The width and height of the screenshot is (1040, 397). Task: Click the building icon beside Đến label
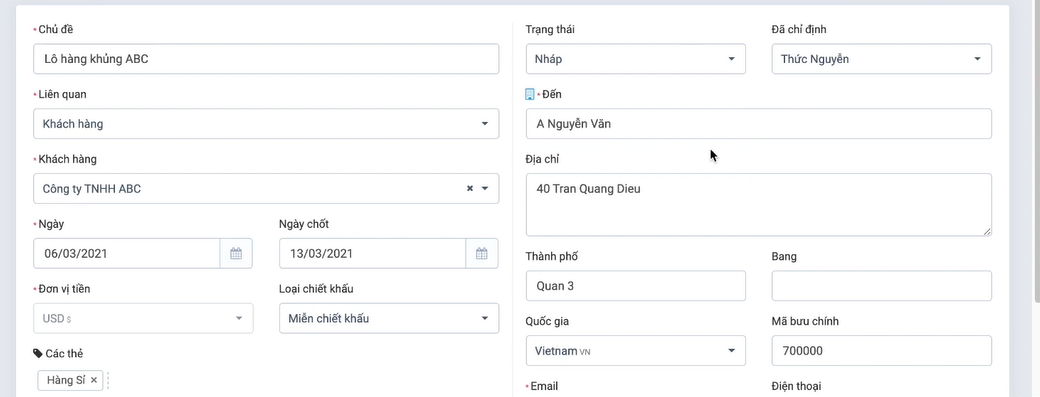(x=529, y=94)
